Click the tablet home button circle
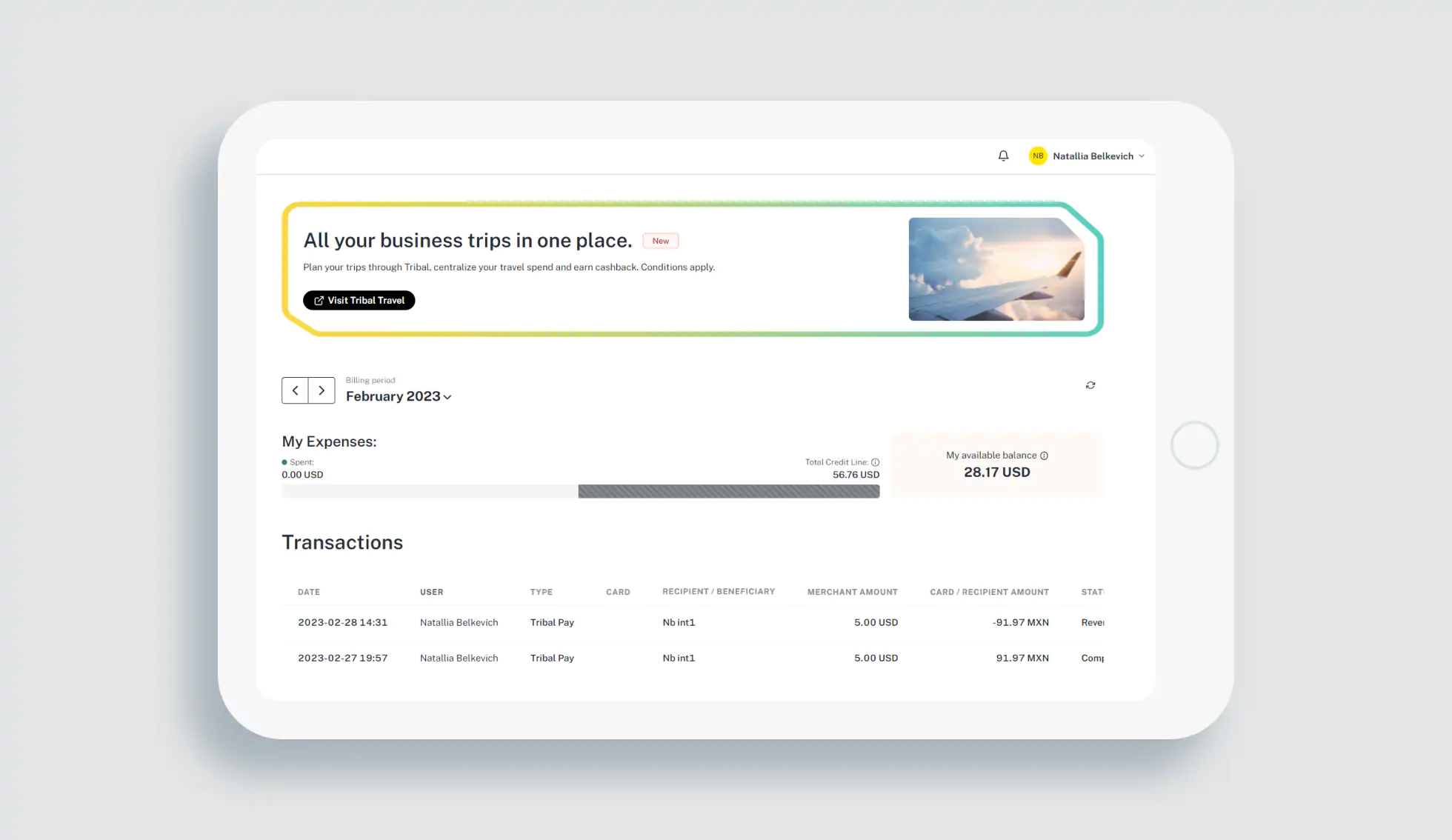Screen dimensions: 1452x840 1194,445
